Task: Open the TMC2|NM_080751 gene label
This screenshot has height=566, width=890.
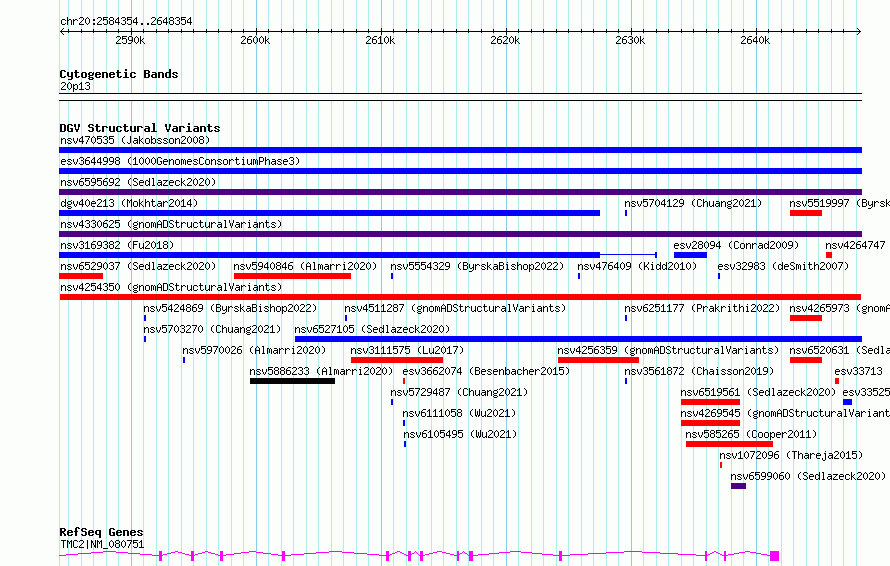Action: click(102, 544)
